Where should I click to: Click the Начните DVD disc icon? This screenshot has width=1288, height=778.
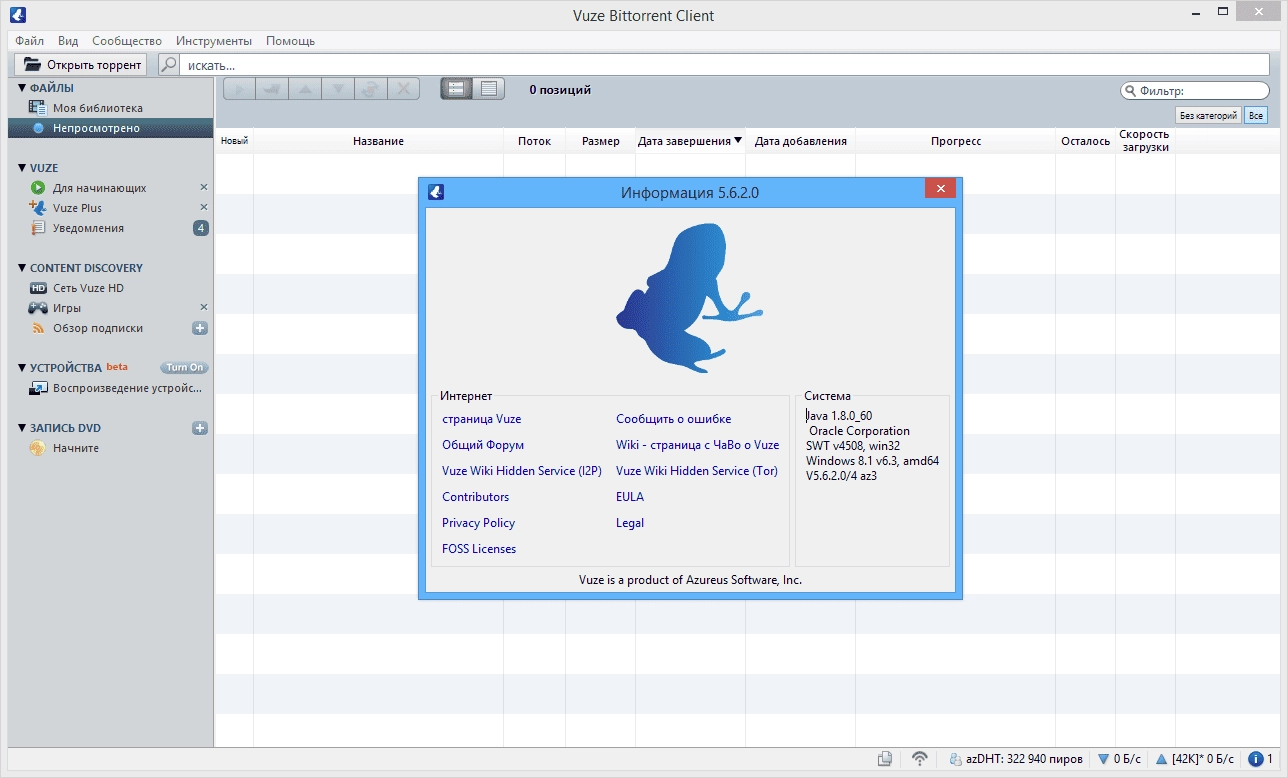pos(38,448)
